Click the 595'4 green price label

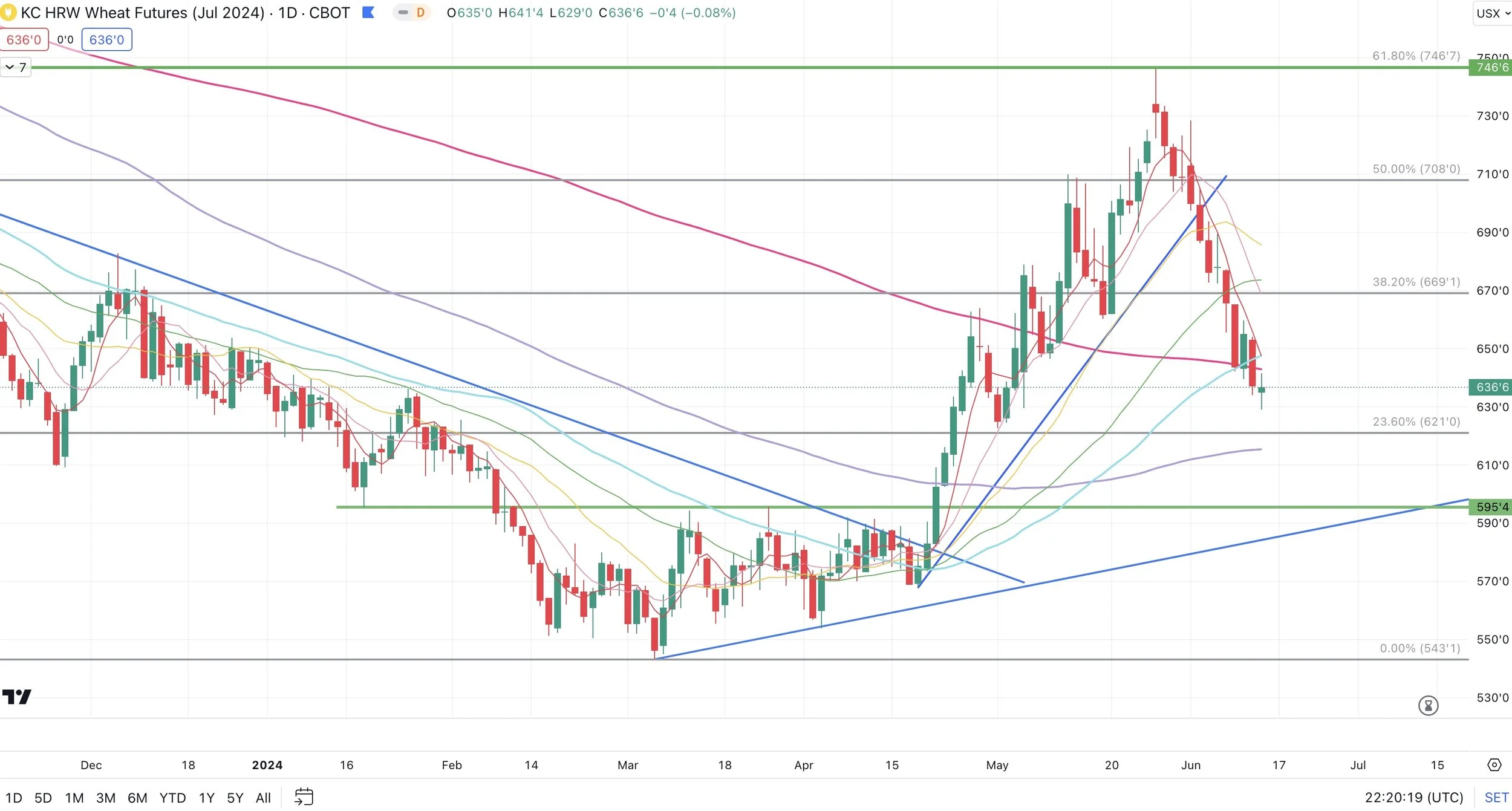1490,507
